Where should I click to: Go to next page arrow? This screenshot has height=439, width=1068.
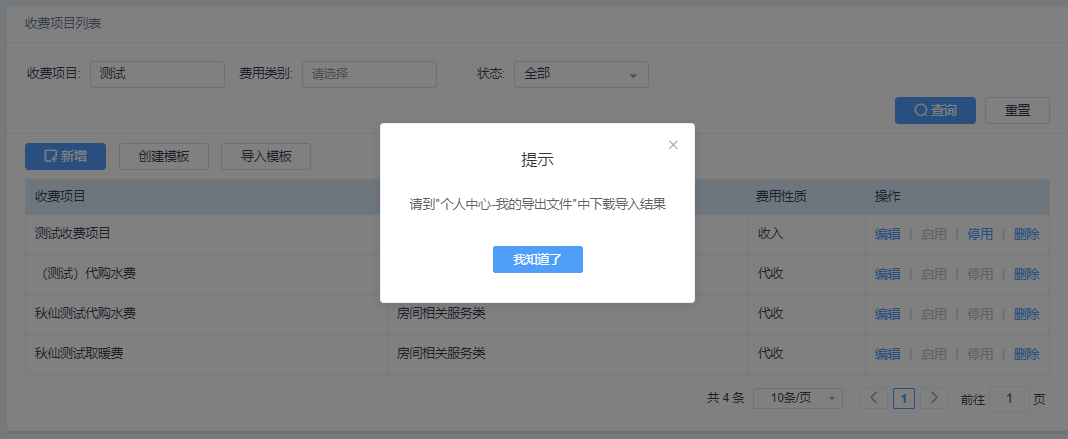[934, 398]
